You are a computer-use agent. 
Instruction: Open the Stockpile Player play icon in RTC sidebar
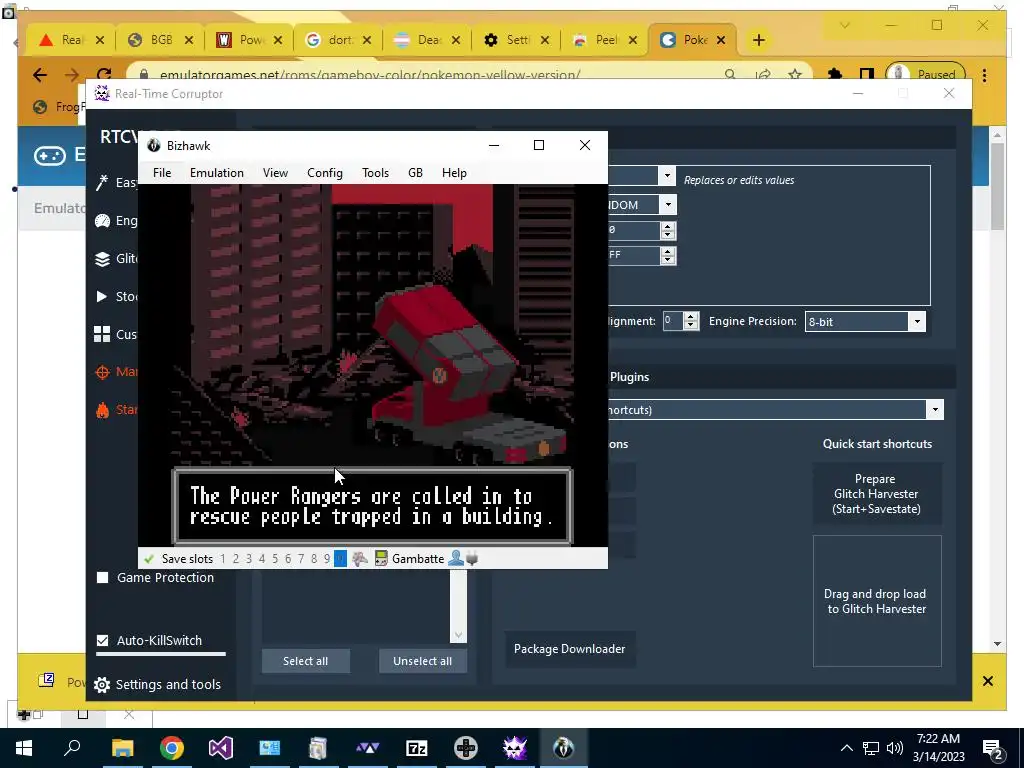[x=102, y=296]
